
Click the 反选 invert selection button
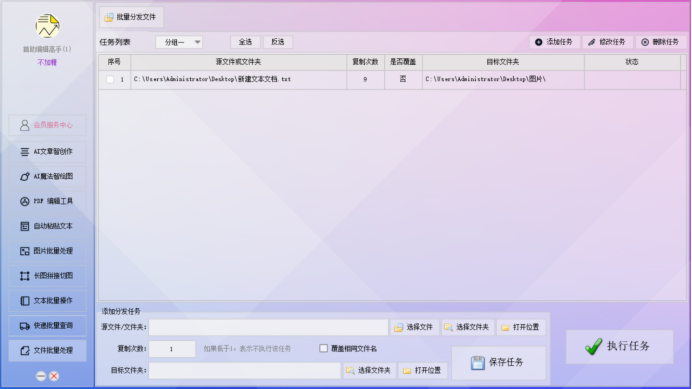point(278,42)
